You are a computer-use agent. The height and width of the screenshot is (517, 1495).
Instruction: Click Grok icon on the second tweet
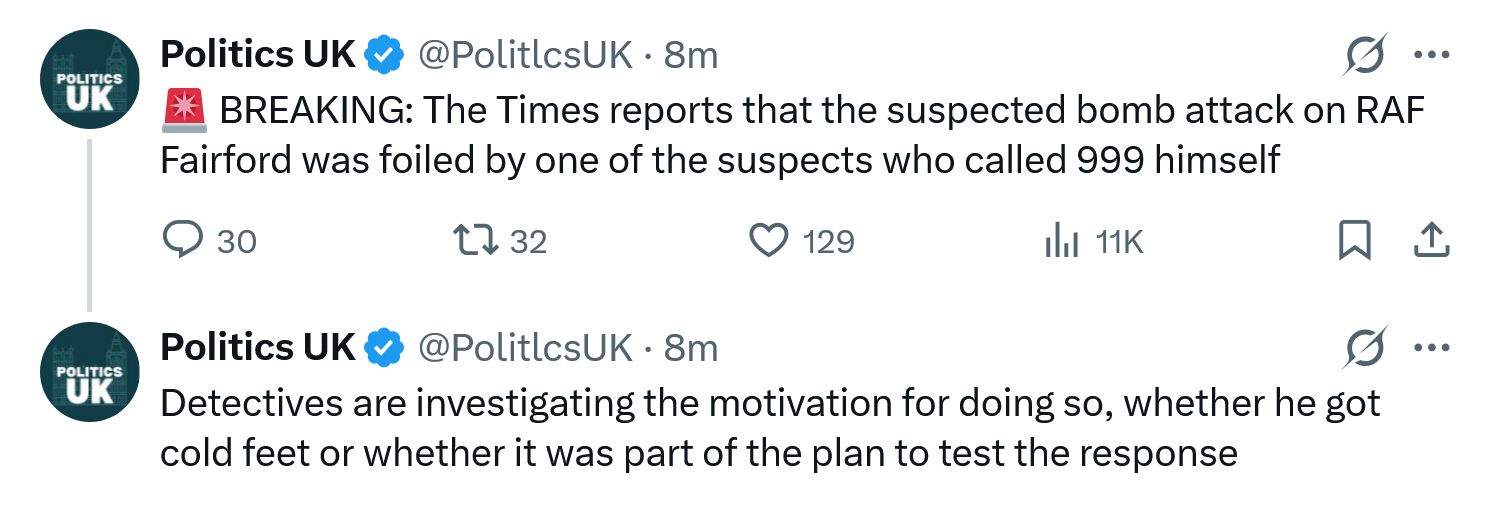pos(1365,347)
